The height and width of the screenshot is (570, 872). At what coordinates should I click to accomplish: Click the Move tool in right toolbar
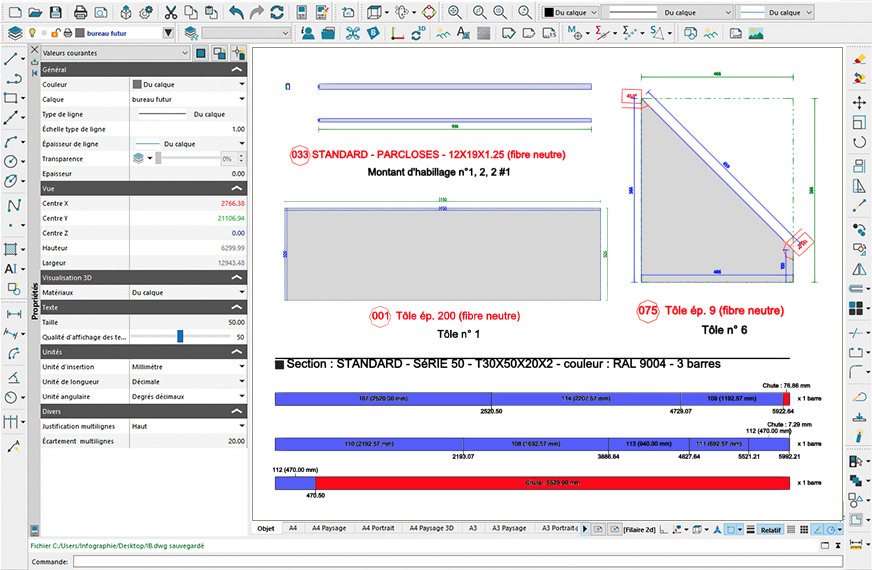click(x=858, y=102)
